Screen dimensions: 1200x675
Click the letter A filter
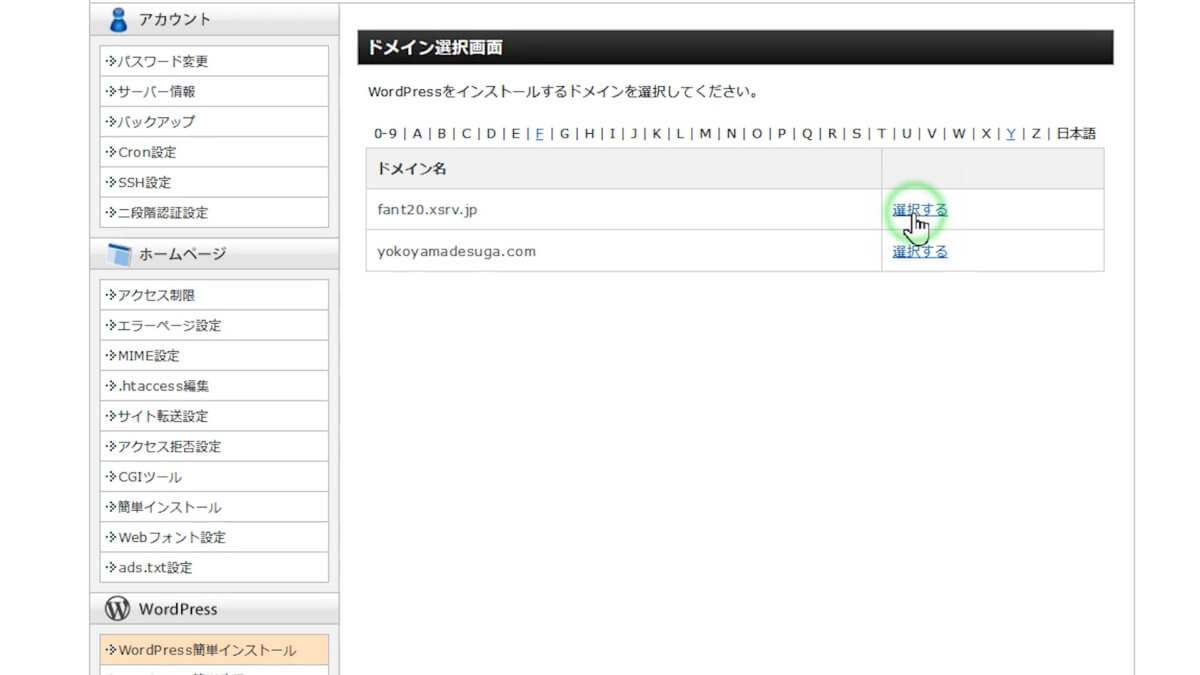417,133
